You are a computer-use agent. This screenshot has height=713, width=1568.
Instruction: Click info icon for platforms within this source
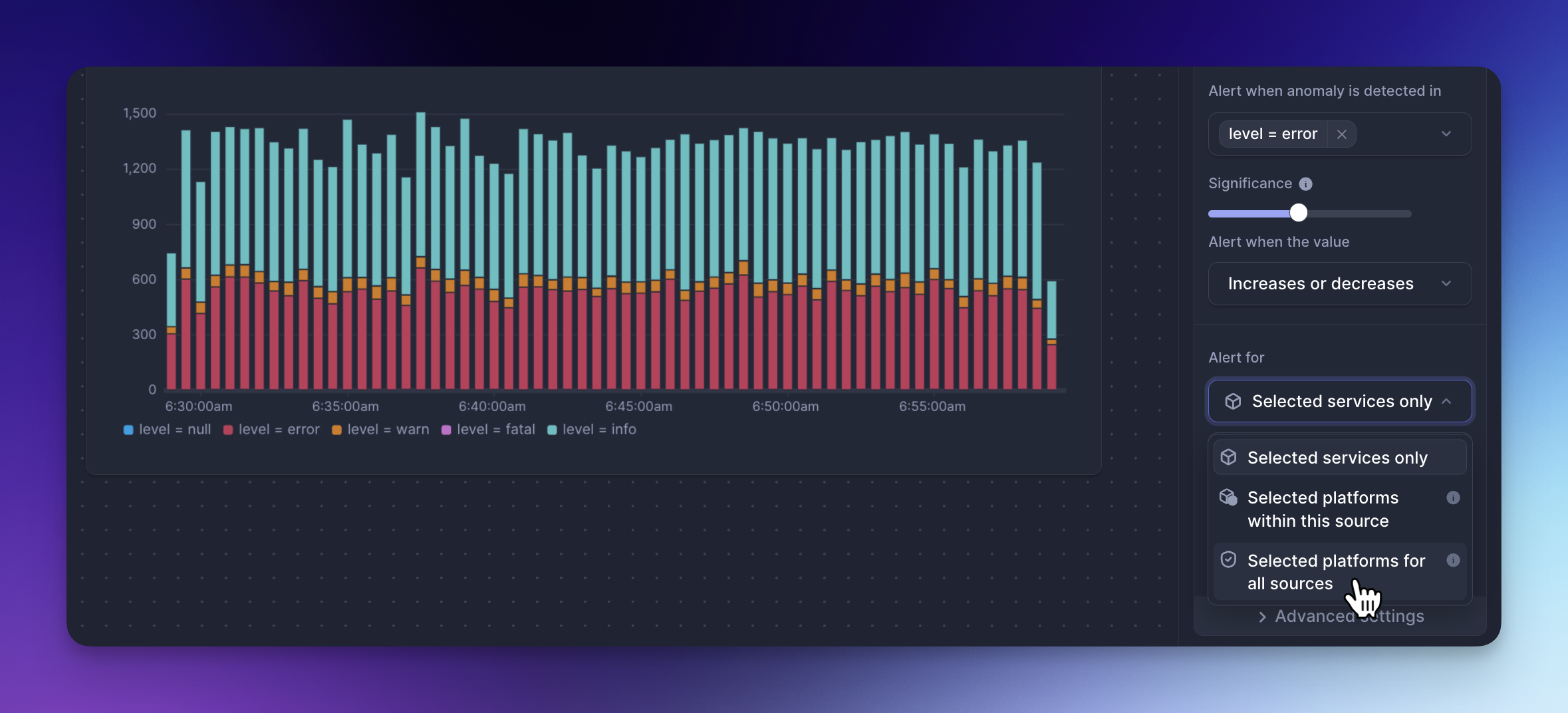pos(1453,498)
